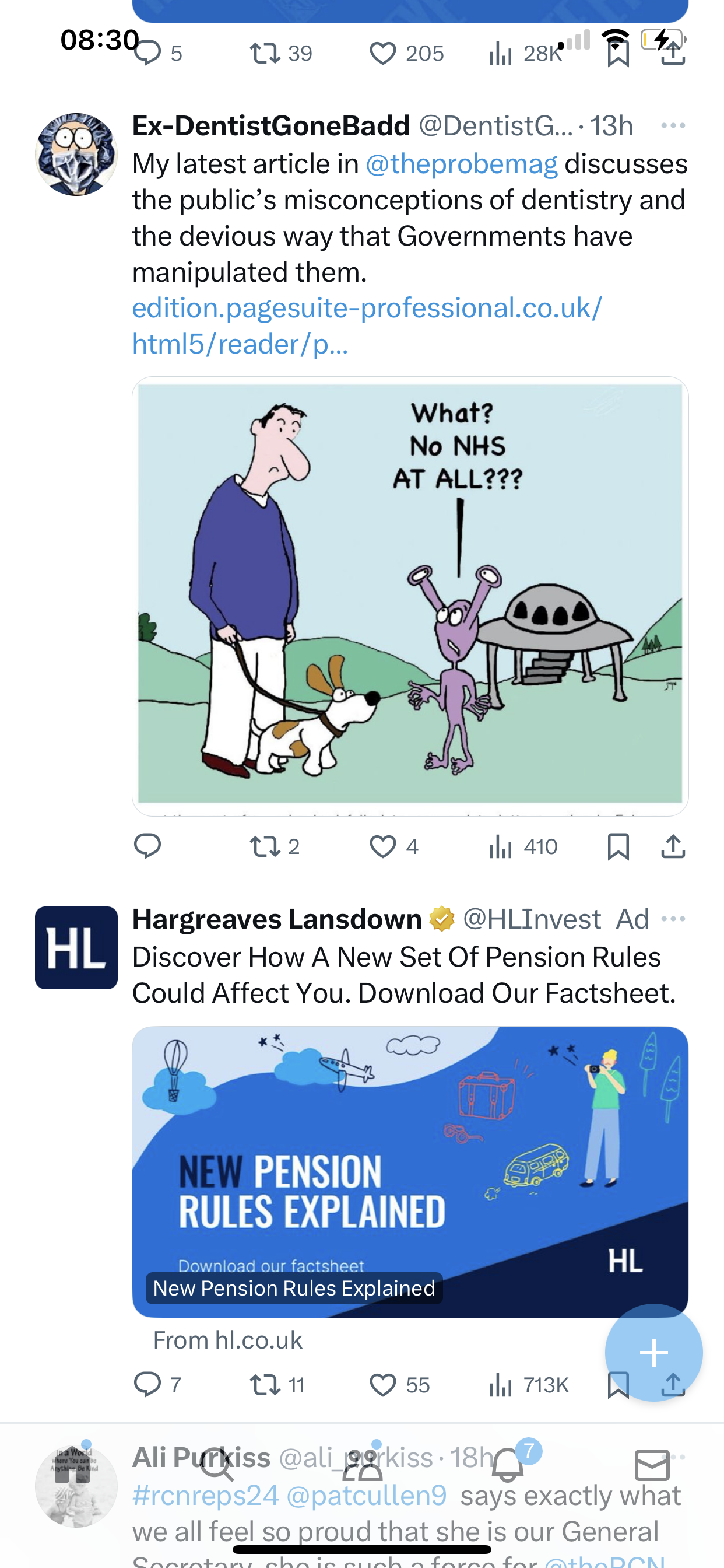The width and height of the screenshot is (724, 1568).
Task: Share the Ex-DentistGoneBadd tweet
Action: click(673, 846)
